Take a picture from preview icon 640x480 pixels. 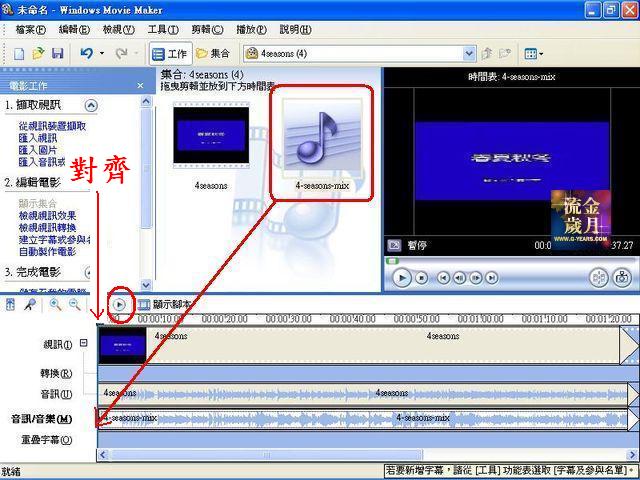622,278
